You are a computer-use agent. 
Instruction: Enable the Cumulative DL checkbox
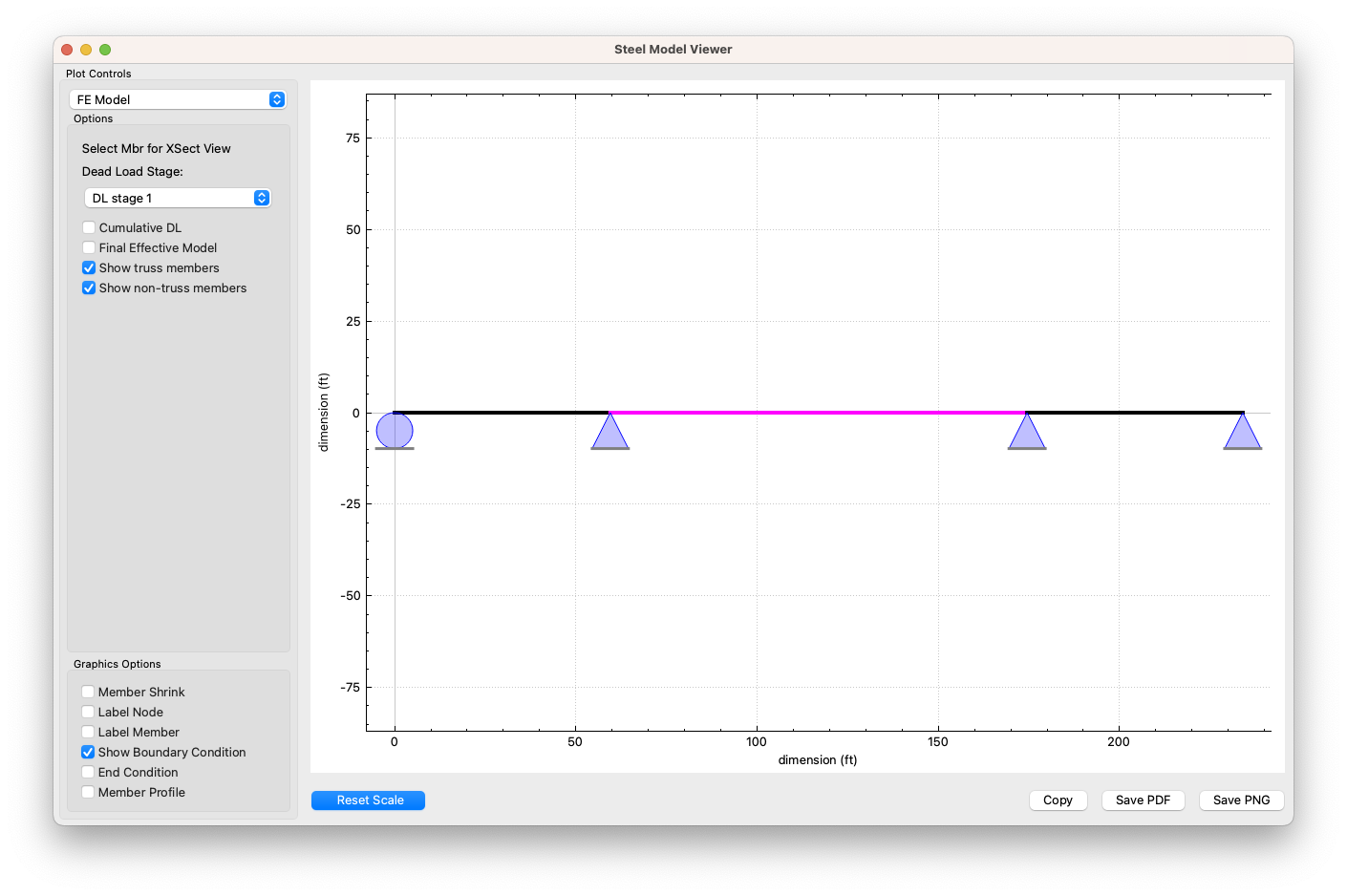[89, 228]
